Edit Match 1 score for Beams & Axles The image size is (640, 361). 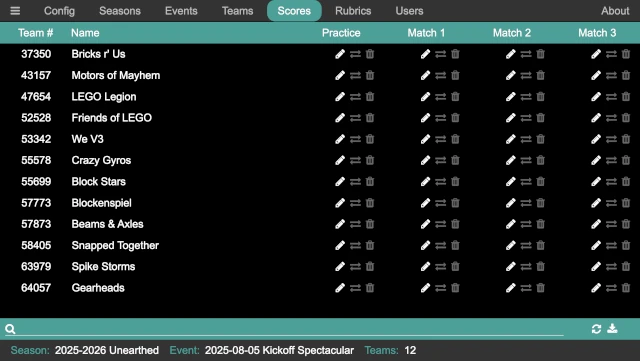click(425, 224)
